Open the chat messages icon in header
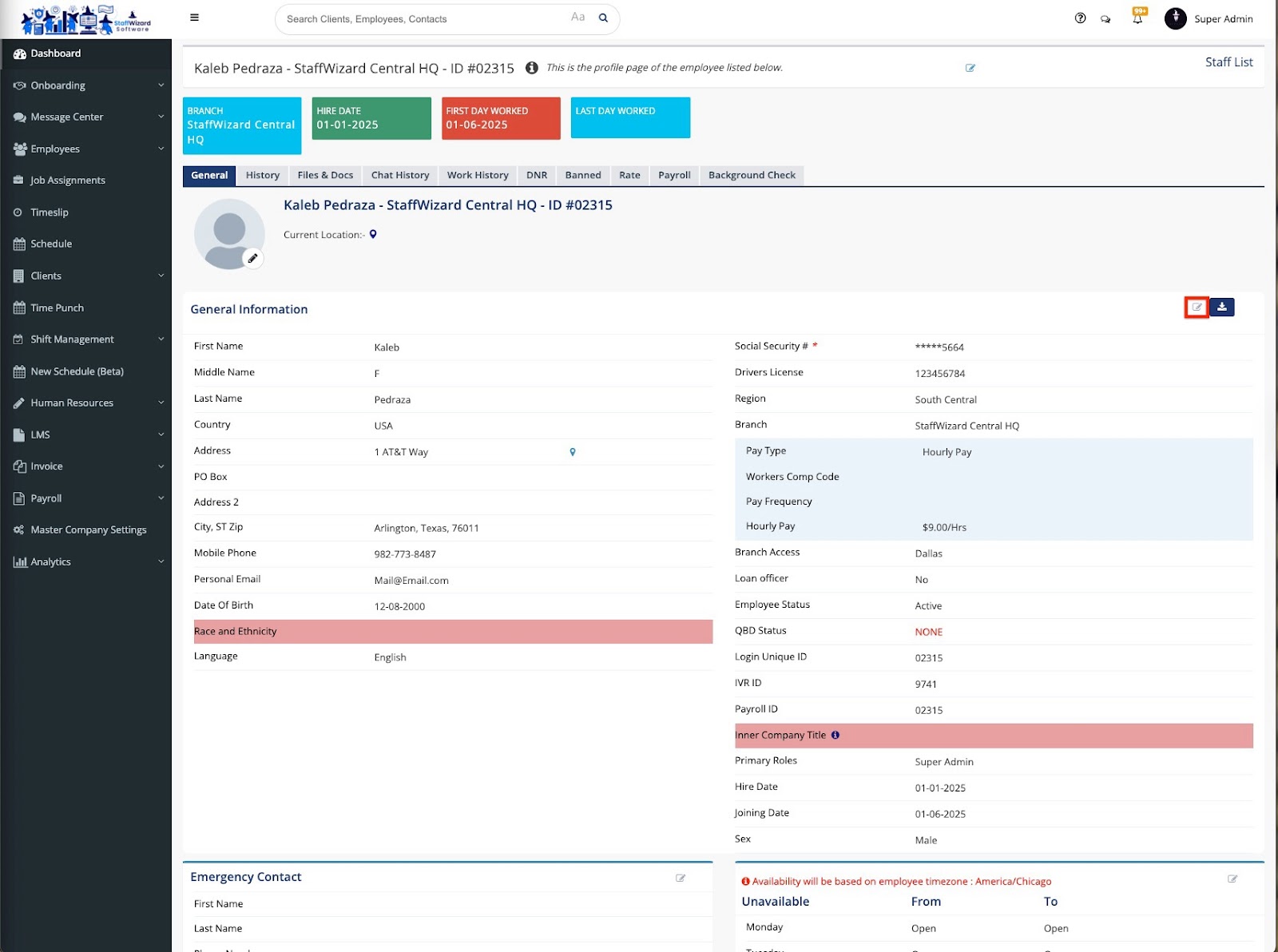Screen dimensions: 1278x952 (x=1105, y=19)
